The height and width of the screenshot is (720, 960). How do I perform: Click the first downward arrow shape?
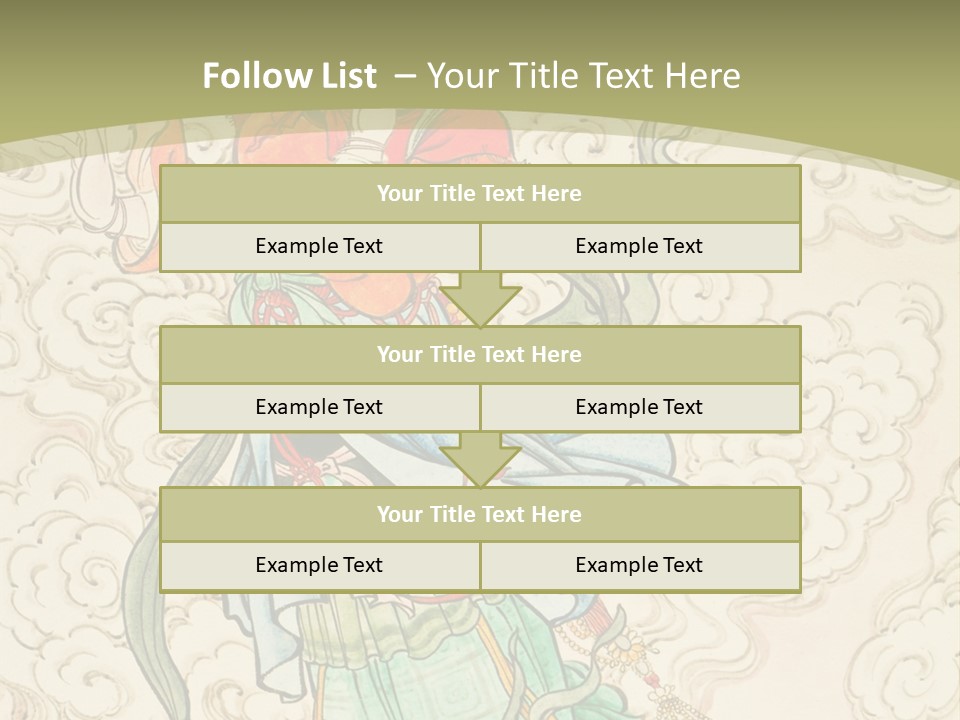pos(480,300)
